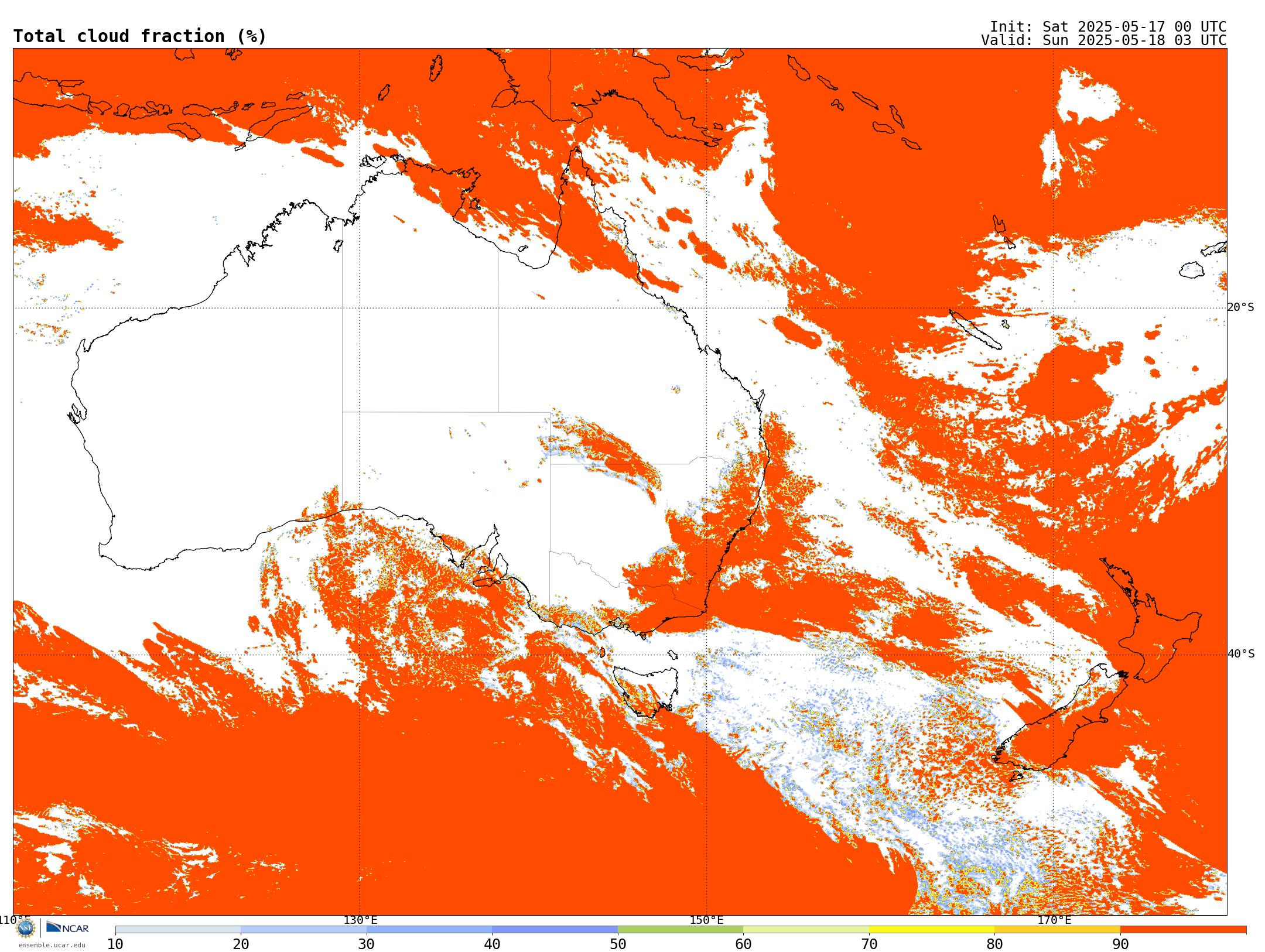Screen dimensions: 1265x952
Task: Click the New Caledonia island outline
Action: click(975, 330)
